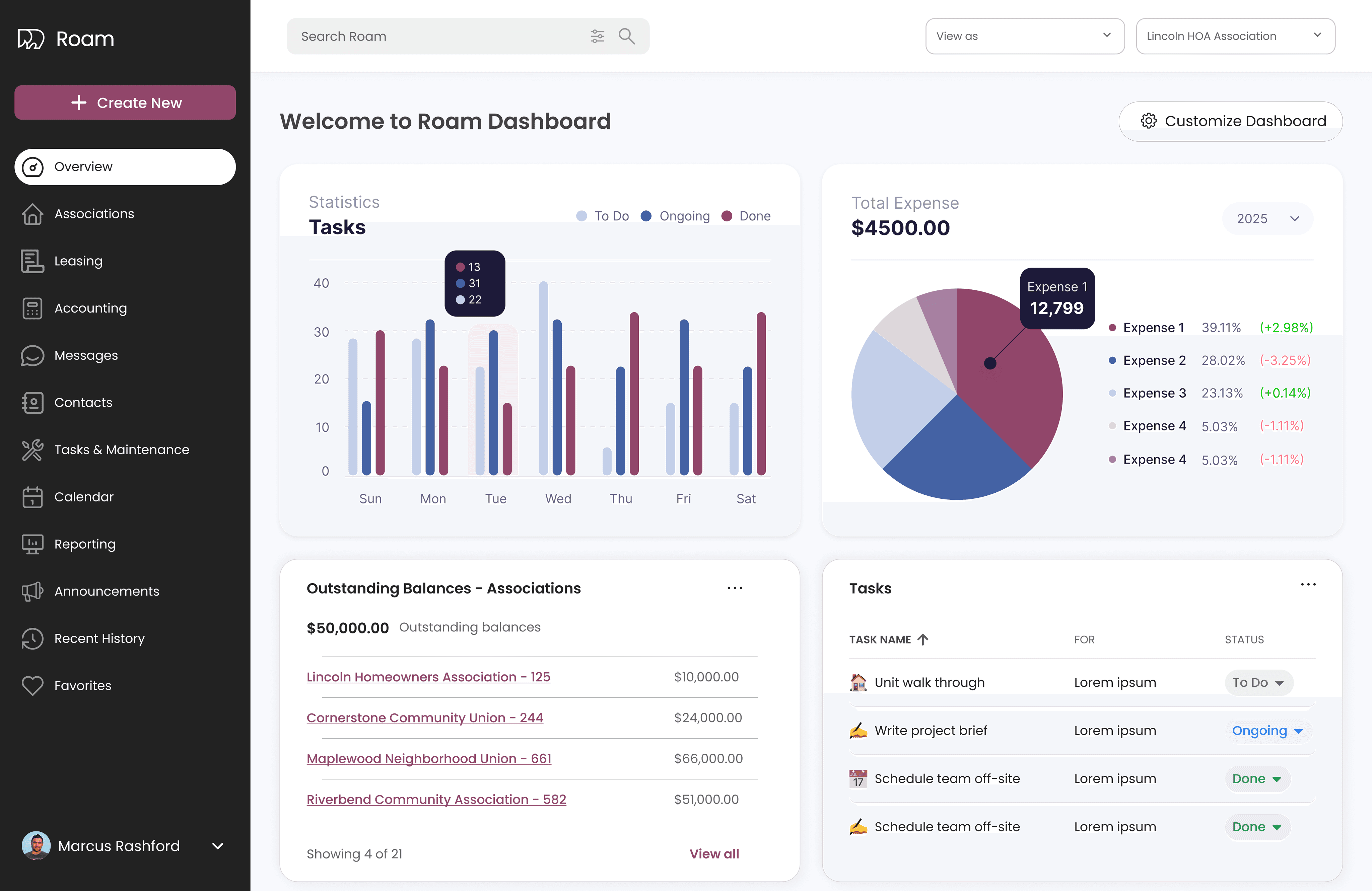Screen dimensions: 1372x891
Task: Change Write project brief Ongoing status
Action: [x=1266, y=731]
